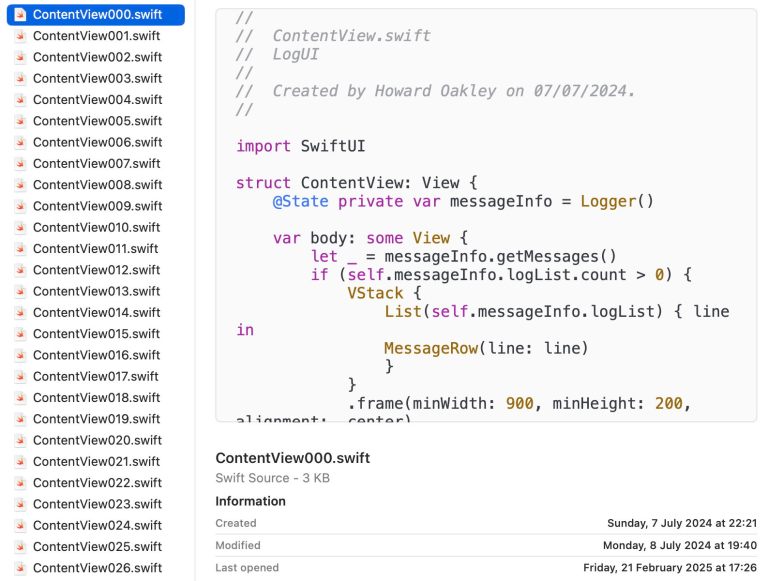The width and height of the screenshot is (768, 581).
Task: Select the file name ContentView022.swift
Action: (x=97, y=483)
